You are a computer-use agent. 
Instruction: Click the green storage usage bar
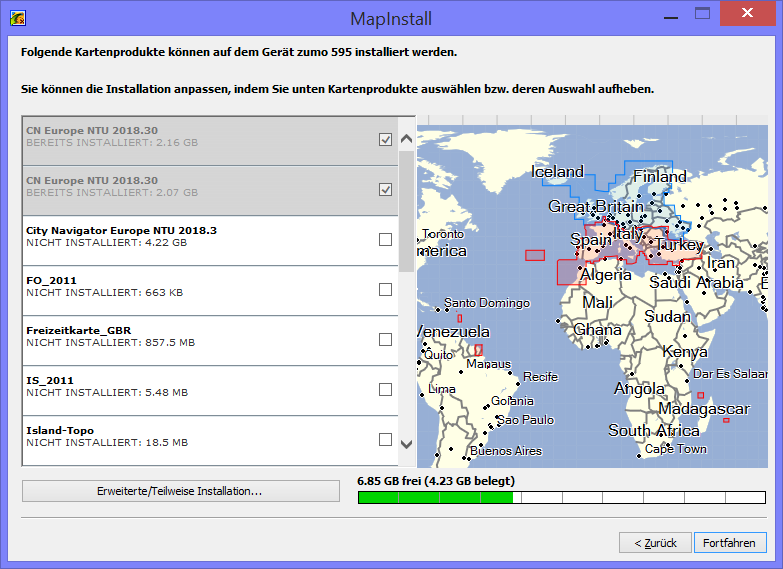[435, 497]
